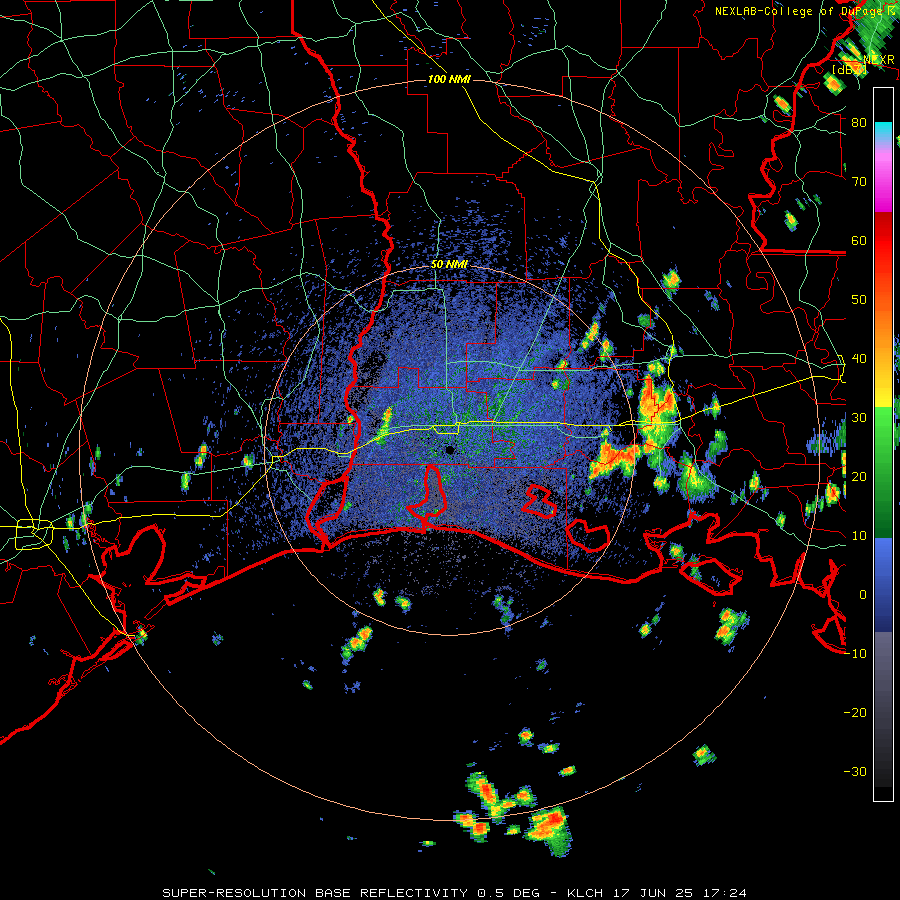Click the "80" value on the dBZ scale
The width and height of the screenshot is (900, 900).
859,122
